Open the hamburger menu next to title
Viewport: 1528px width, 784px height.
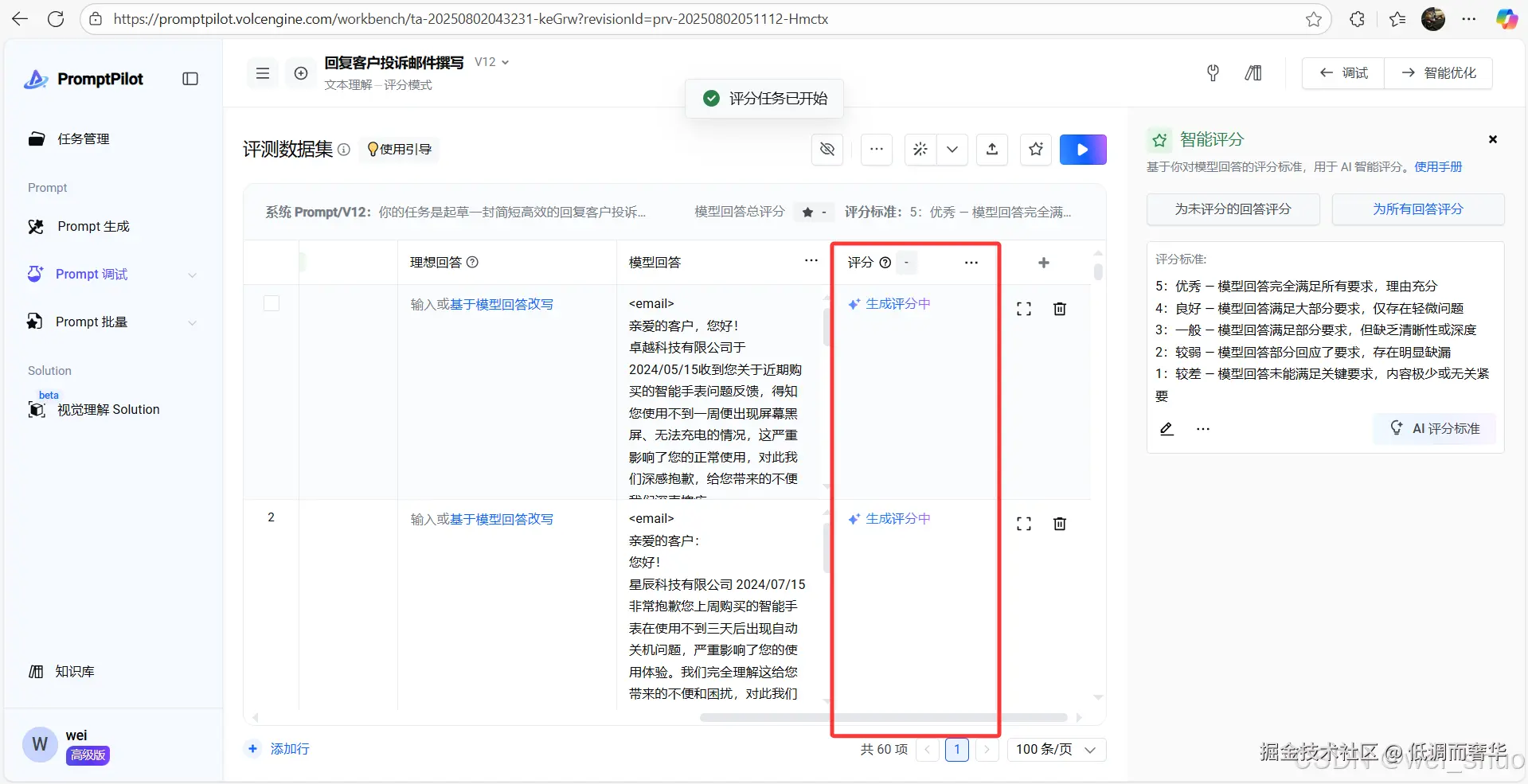(262, 72)
